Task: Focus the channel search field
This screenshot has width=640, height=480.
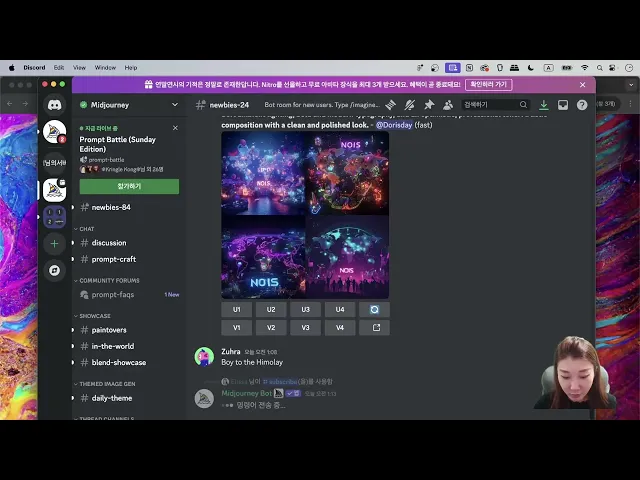Action: (495, 105)
